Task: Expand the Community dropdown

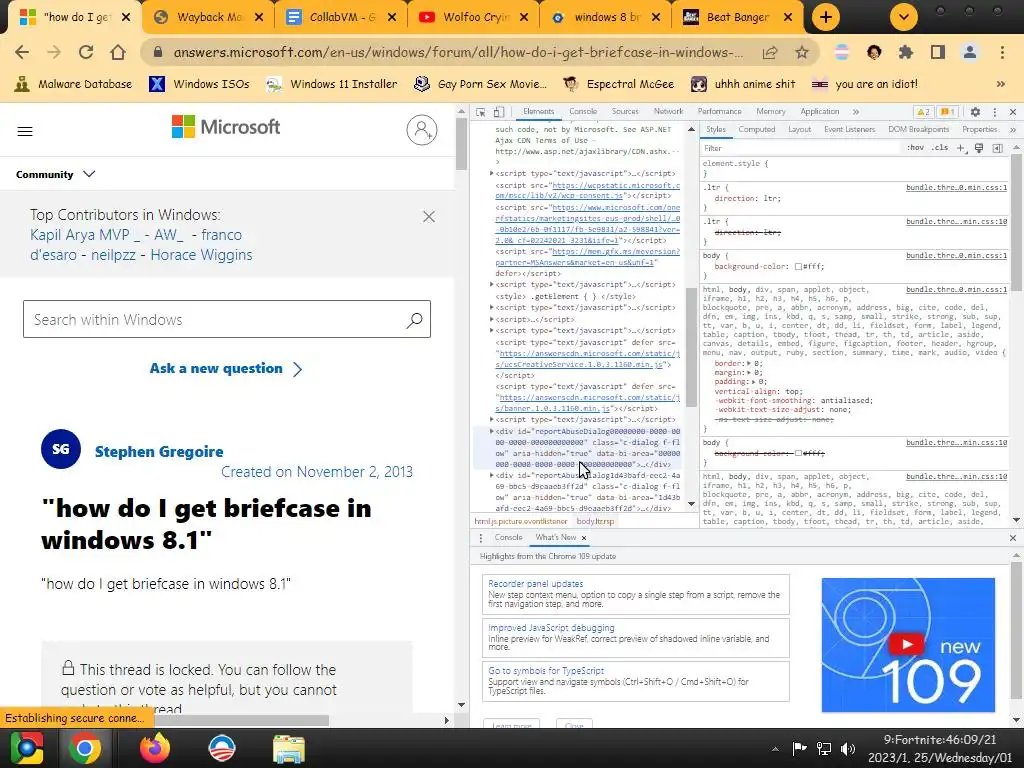Action: tap(56, 174)
